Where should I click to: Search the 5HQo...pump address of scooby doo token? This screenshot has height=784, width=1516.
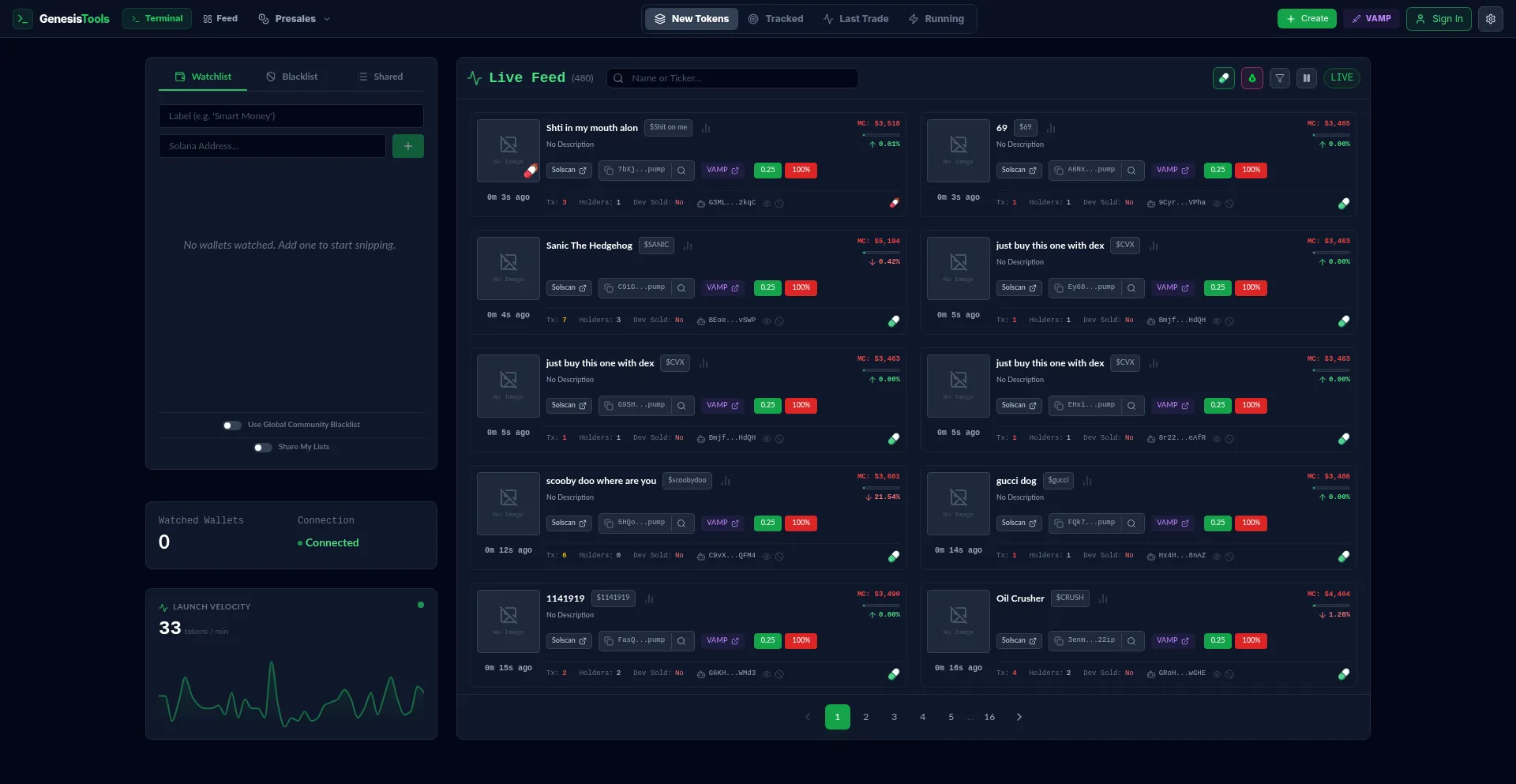tap(681, 523)
